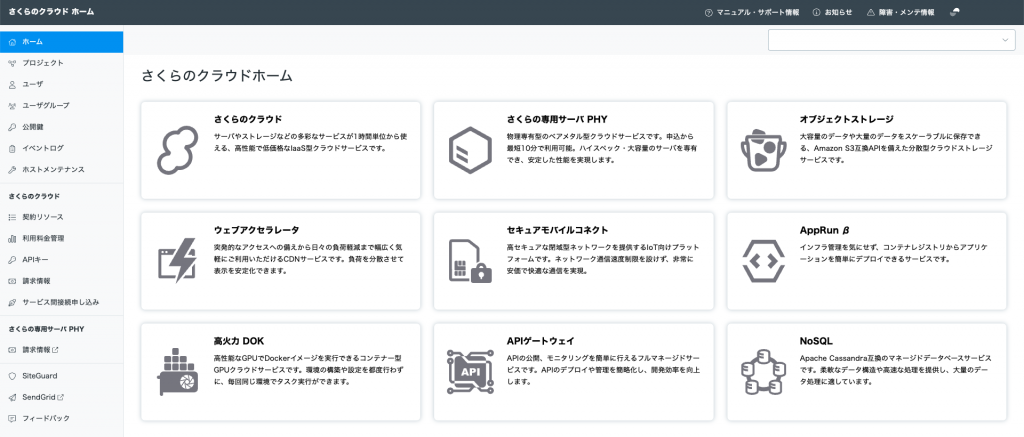
Task: Click the 専用サーバ PHY hexagon icon
Action: coord(470,150)
